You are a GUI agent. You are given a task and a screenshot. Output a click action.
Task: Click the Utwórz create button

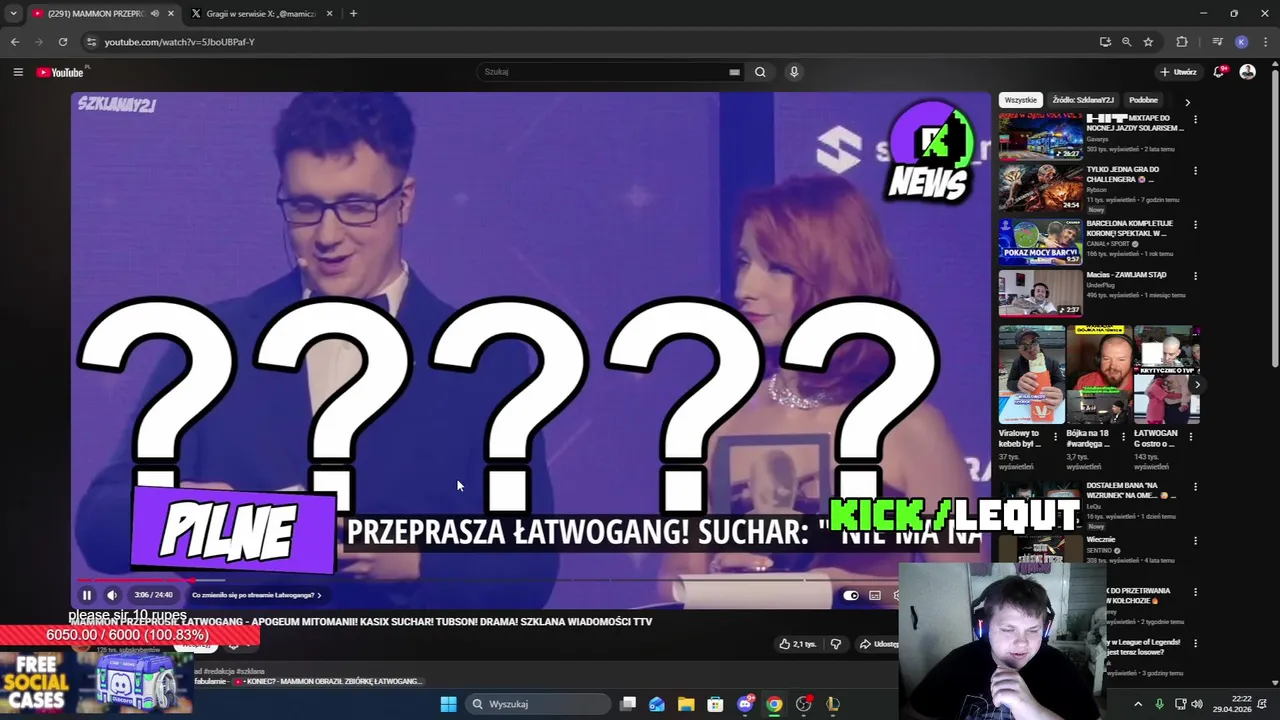point(1178,72)
